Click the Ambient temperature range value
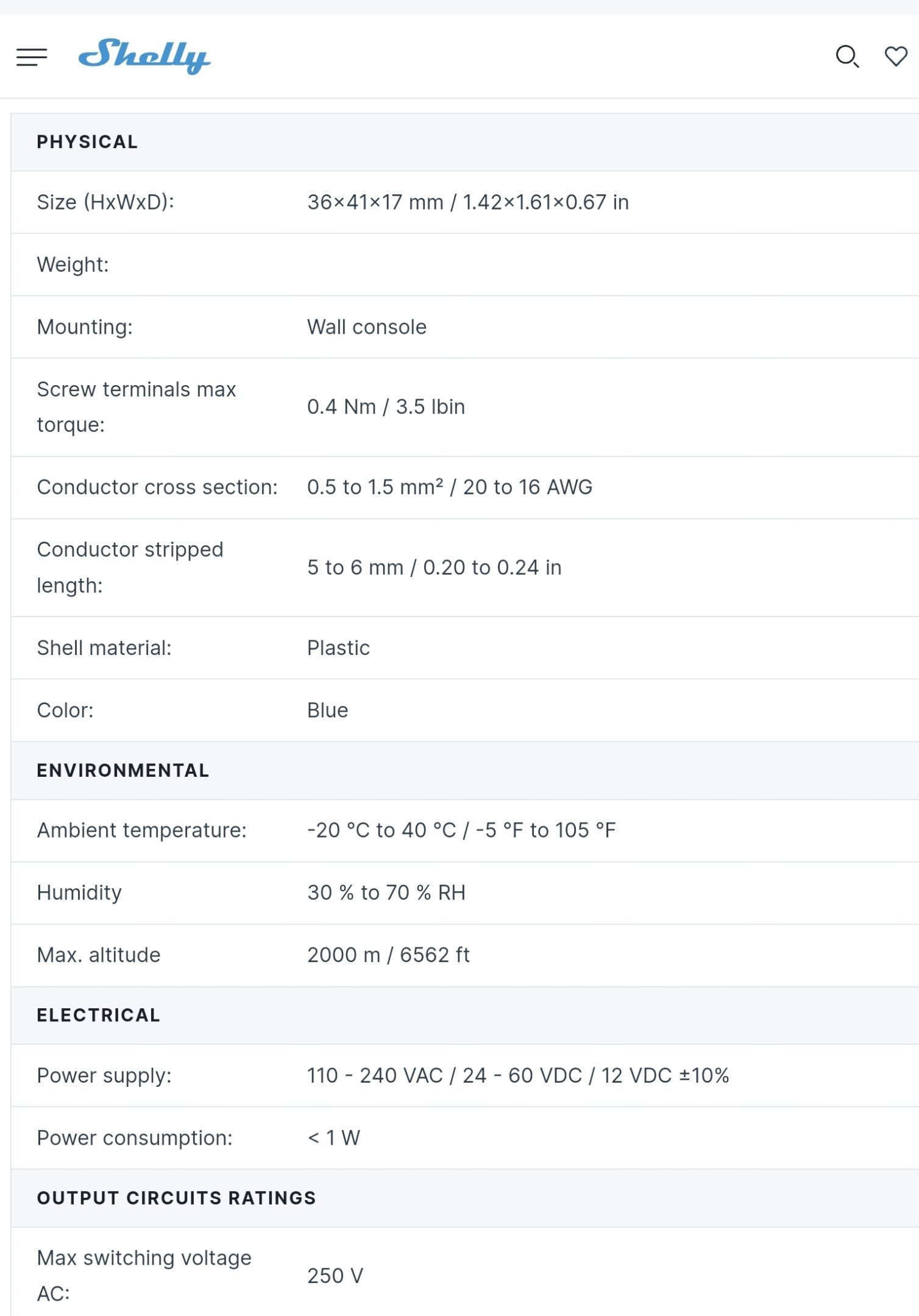Image resolution: width=919 pixels, height=1316 pixels. [461, 830]
